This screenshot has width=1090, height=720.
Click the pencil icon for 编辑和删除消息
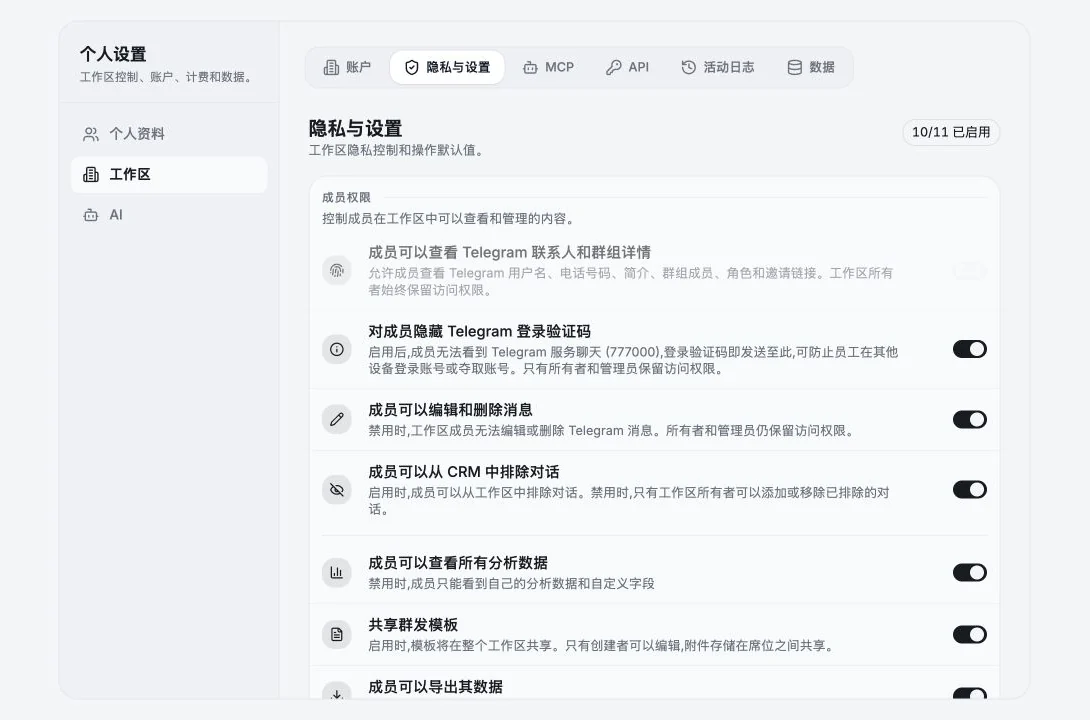[x=336, y=419]
